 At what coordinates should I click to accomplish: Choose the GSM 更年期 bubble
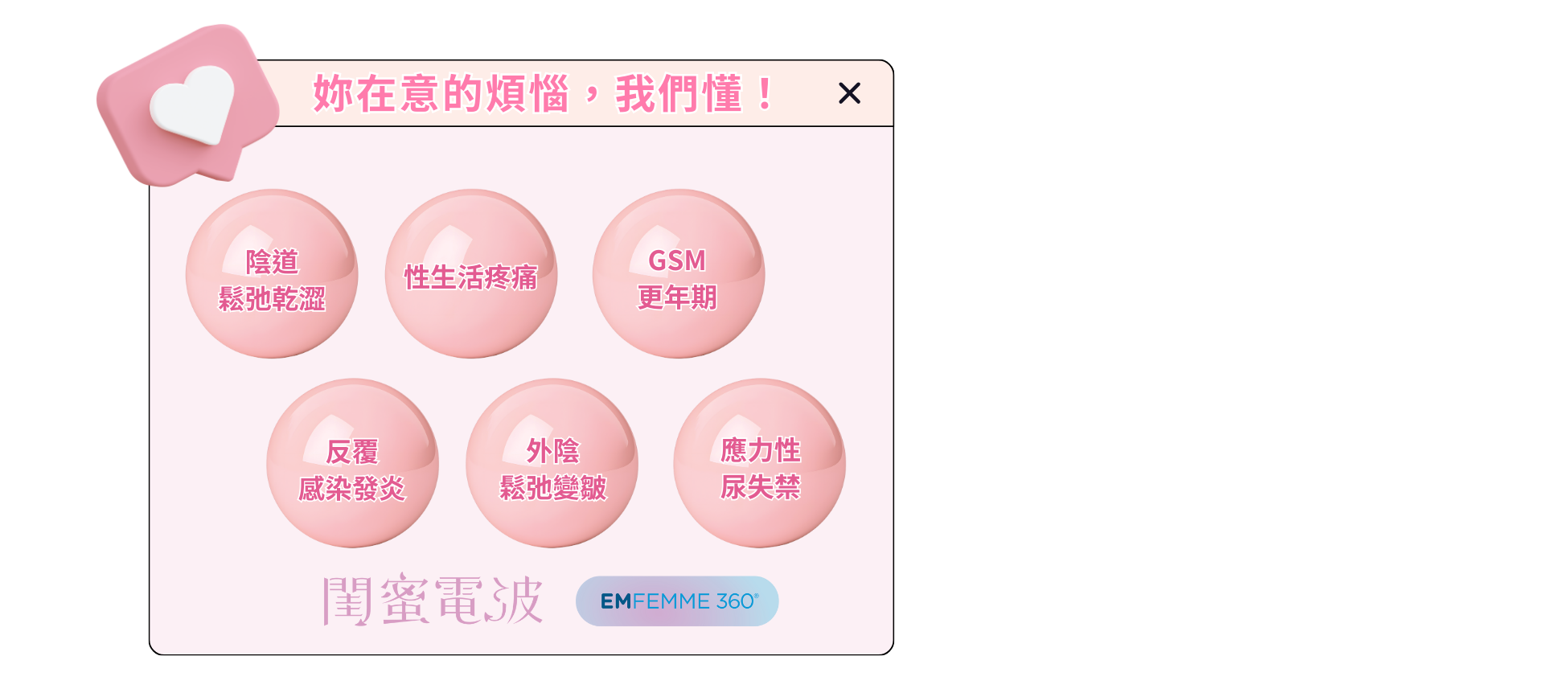pos(679,273)
